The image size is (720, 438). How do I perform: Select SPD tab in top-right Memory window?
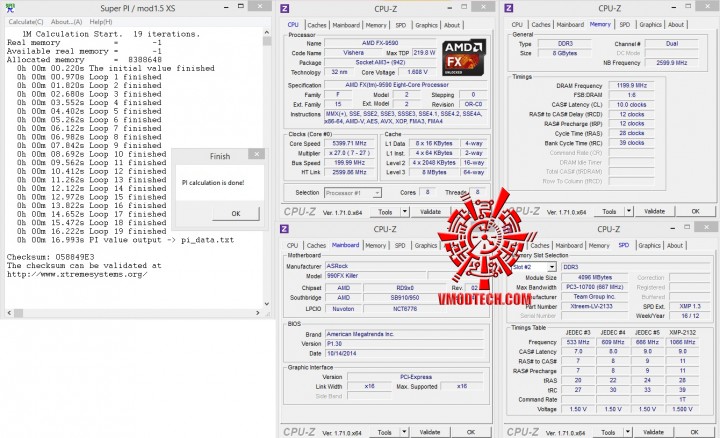[x=624, y=25]
